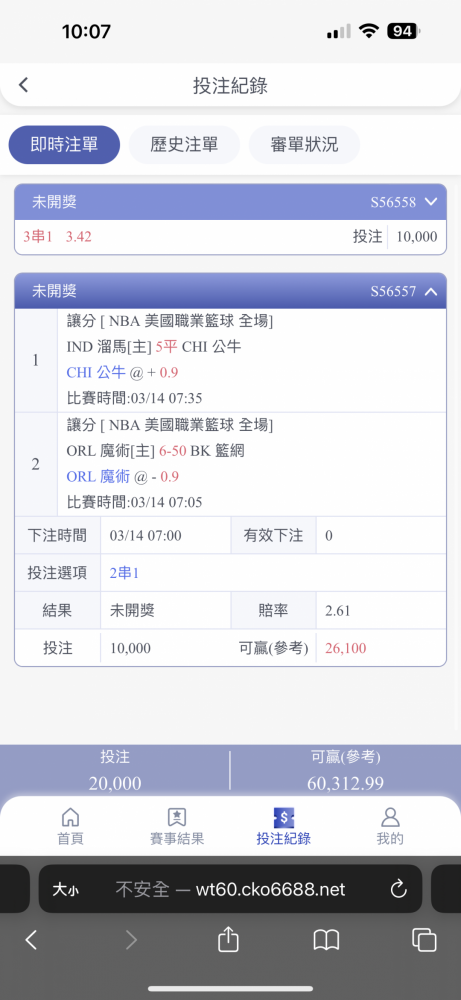Switch to the 審單狀況 tab
This screenshot has height=1000, width=461.
tap(304, 145)
